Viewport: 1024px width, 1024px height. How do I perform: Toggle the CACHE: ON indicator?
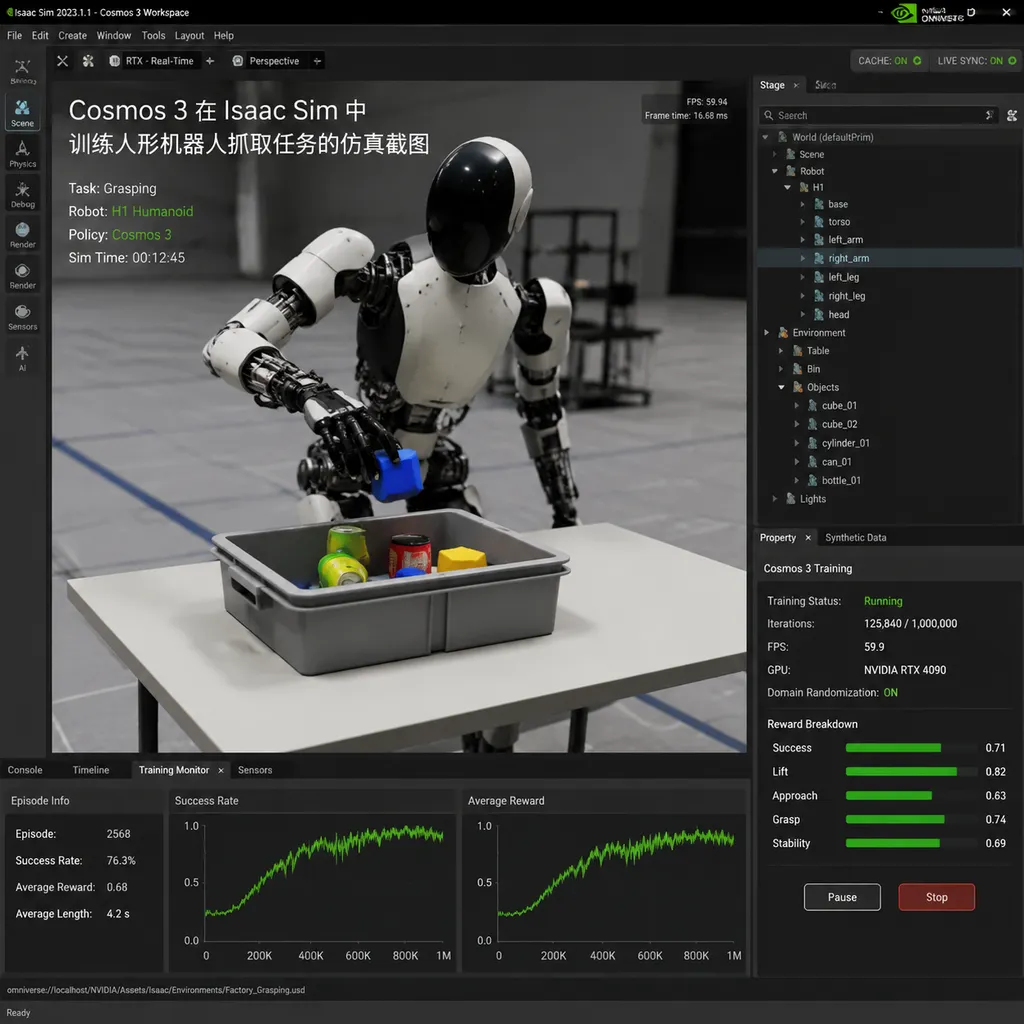click(x=889, y=61)
